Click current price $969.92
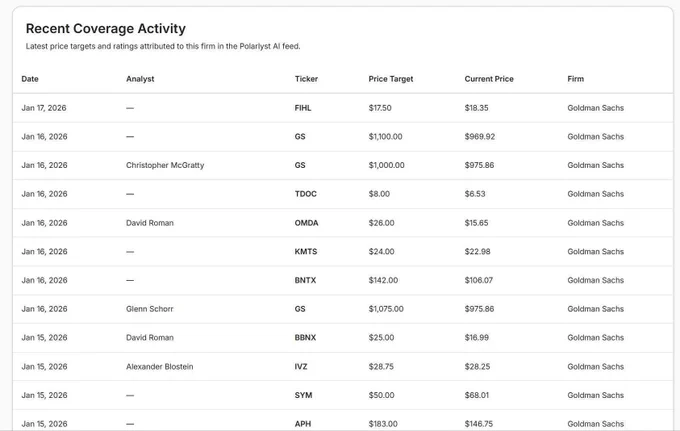 [x=480, y=137]
